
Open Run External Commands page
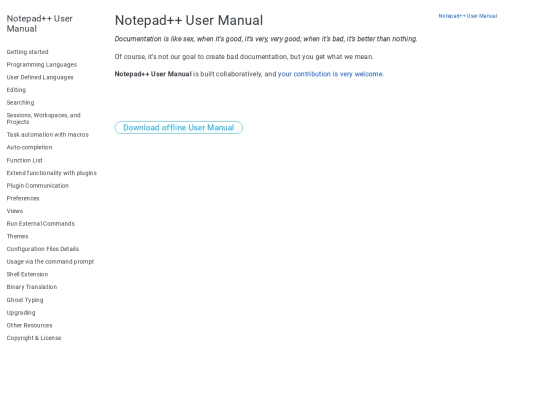point(41,224)
